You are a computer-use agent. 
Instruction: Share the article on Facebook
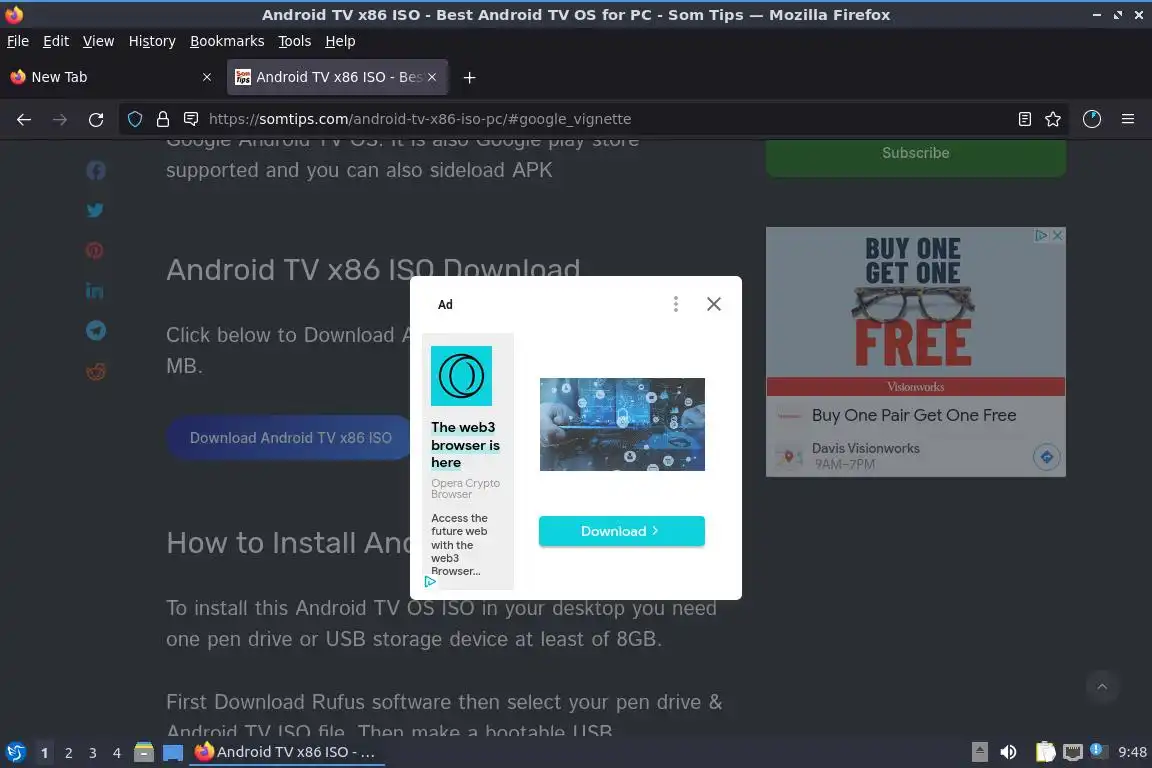pos(96,171)
